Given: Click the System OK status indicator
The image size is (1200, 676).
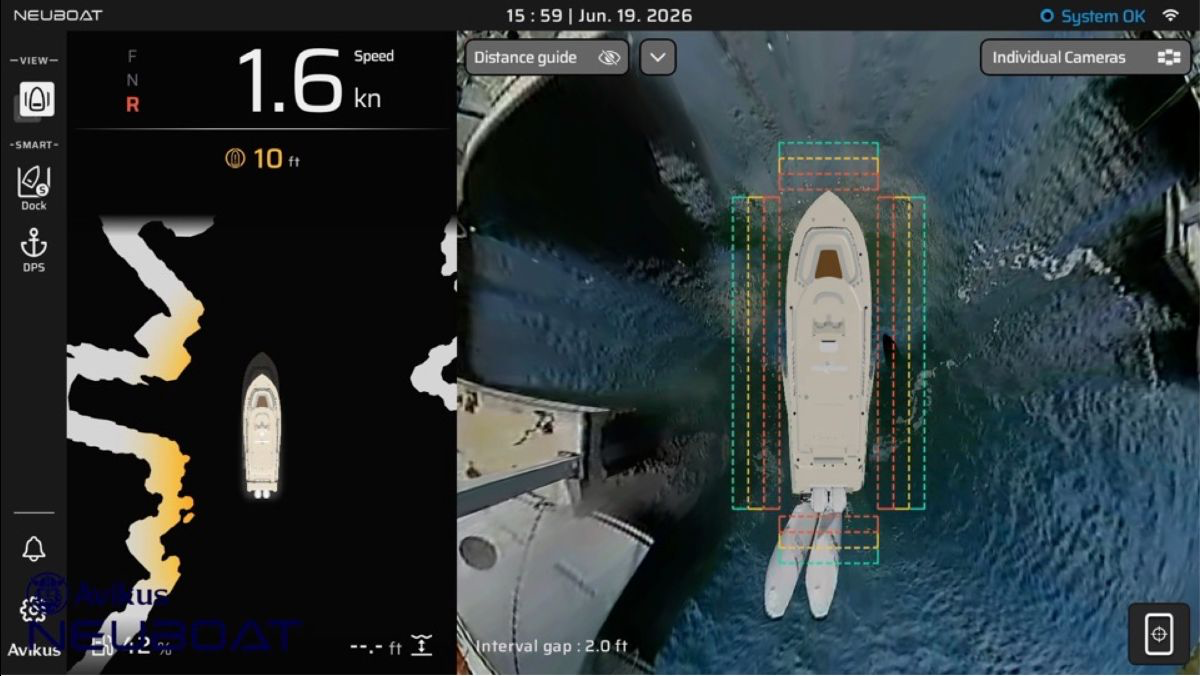Looking at the screenshot, I should pyautogui.click(x=1093, y=16).
